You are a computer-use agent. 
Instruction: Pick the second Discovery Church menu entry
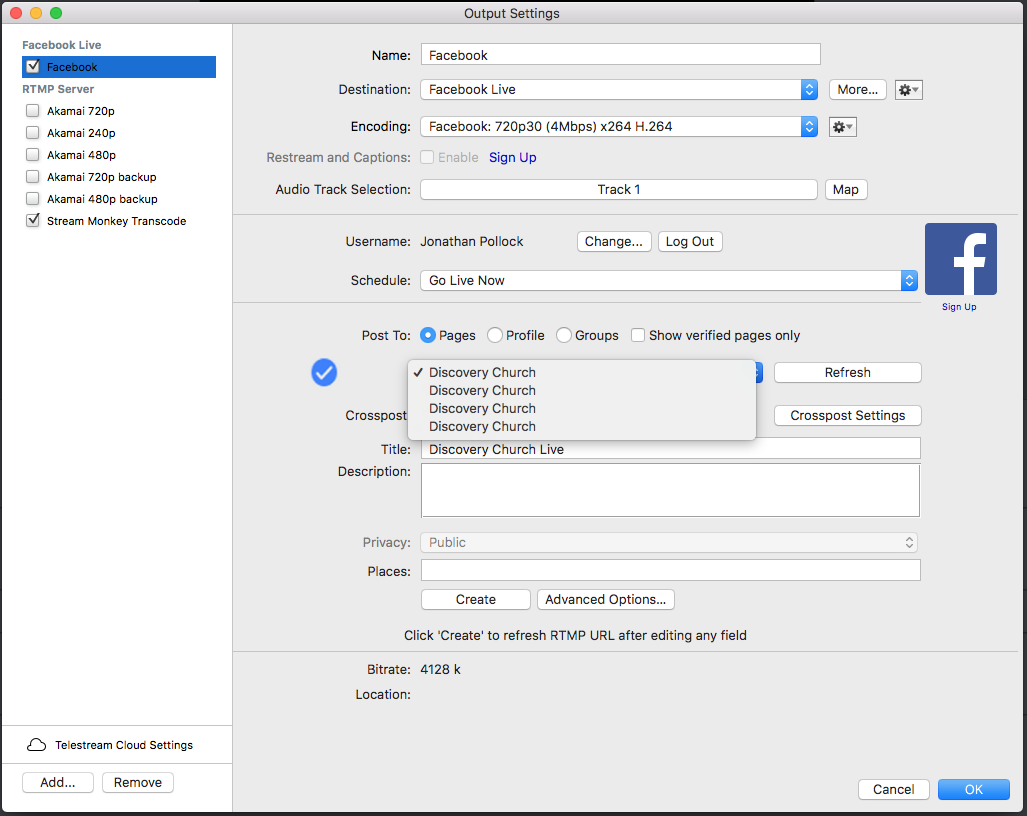point(482,391)
